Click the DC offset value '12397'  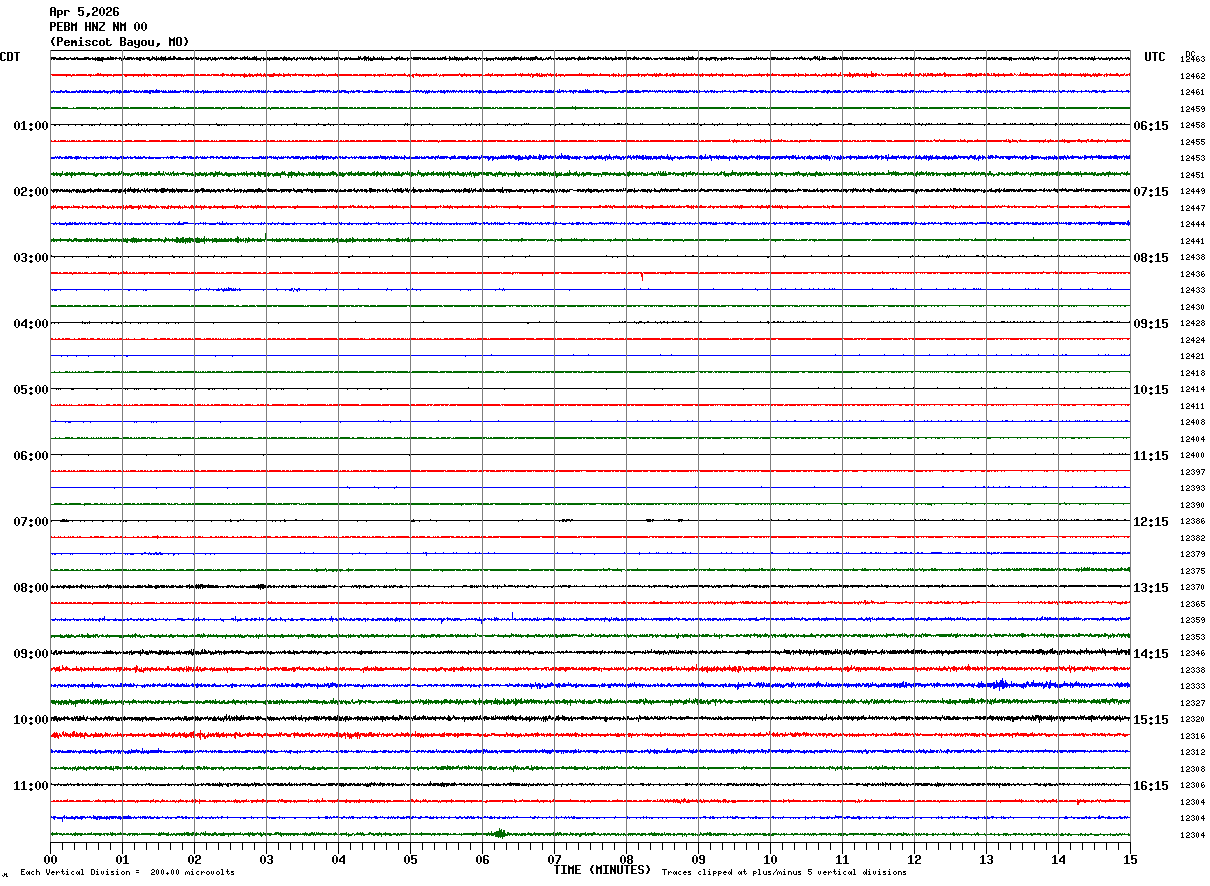(1192, 472)
